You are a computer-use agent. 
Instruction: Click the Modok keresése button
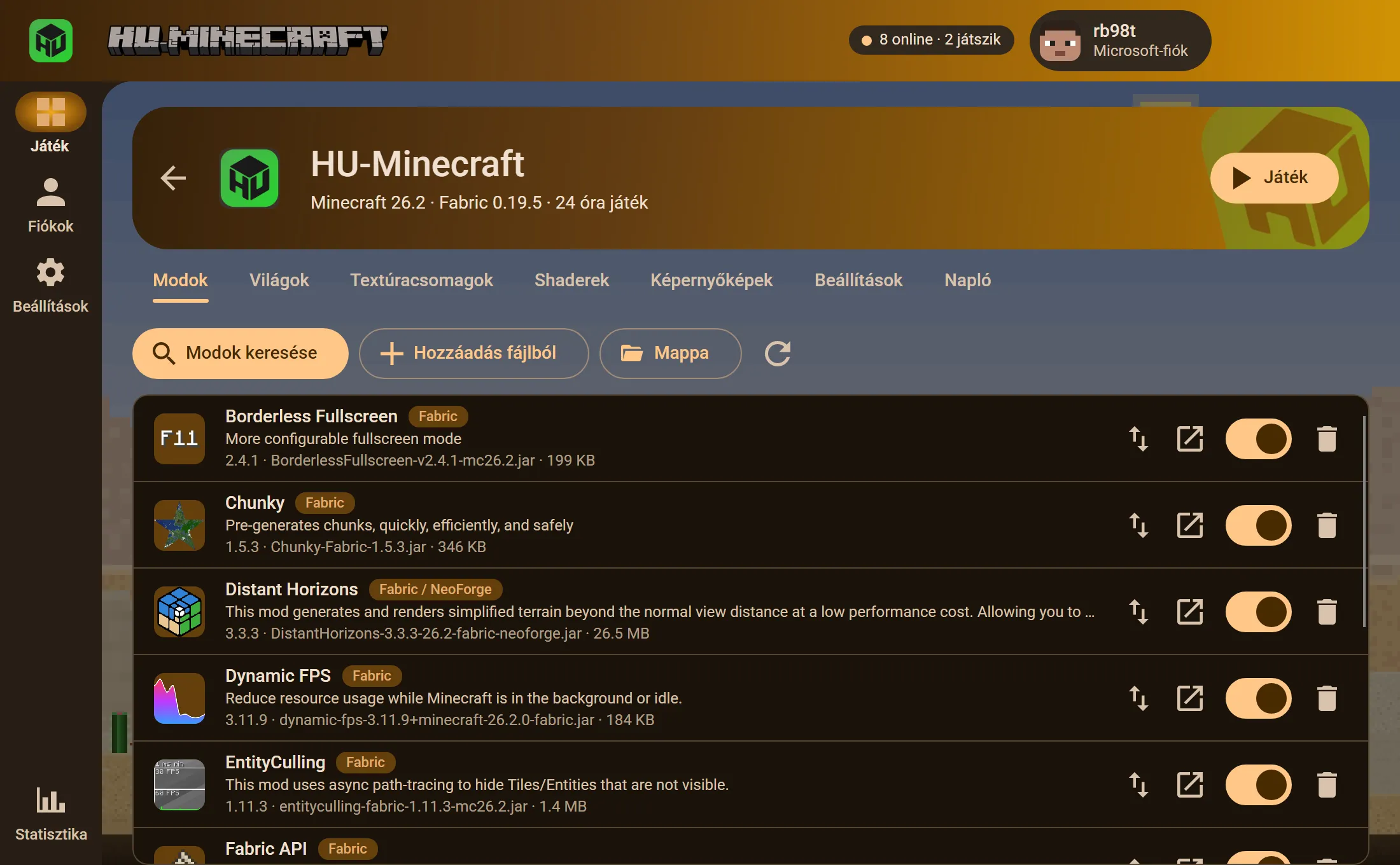pyautogui.click(x=241, y=354)
